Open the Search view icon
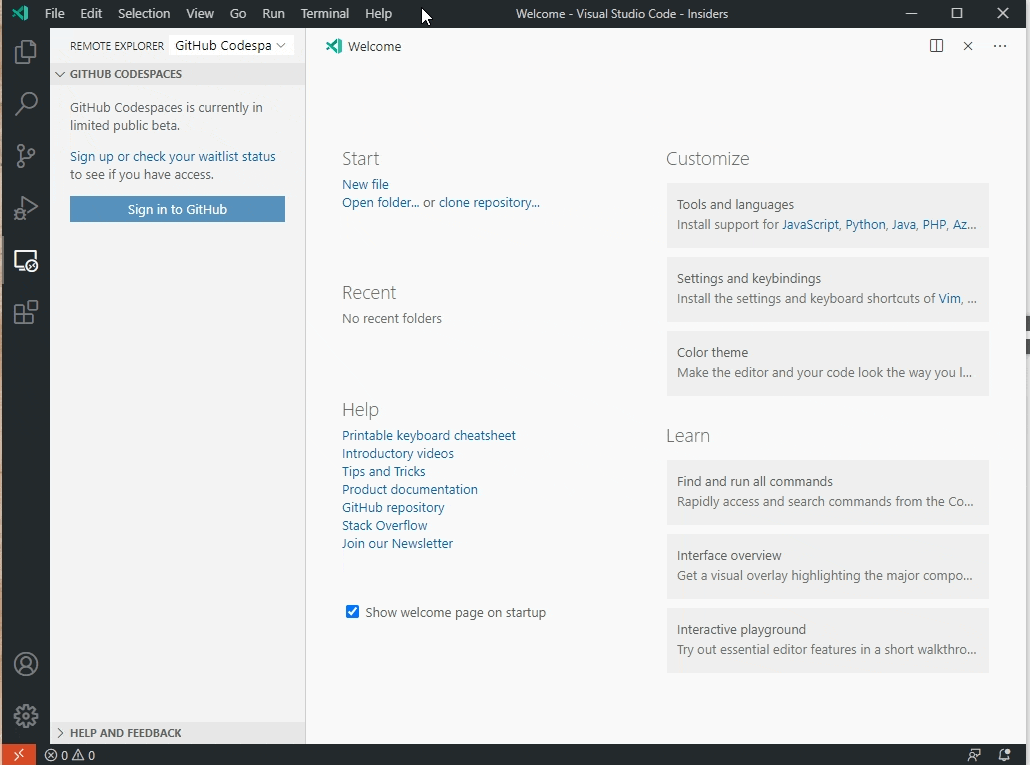 pos(26,104)
